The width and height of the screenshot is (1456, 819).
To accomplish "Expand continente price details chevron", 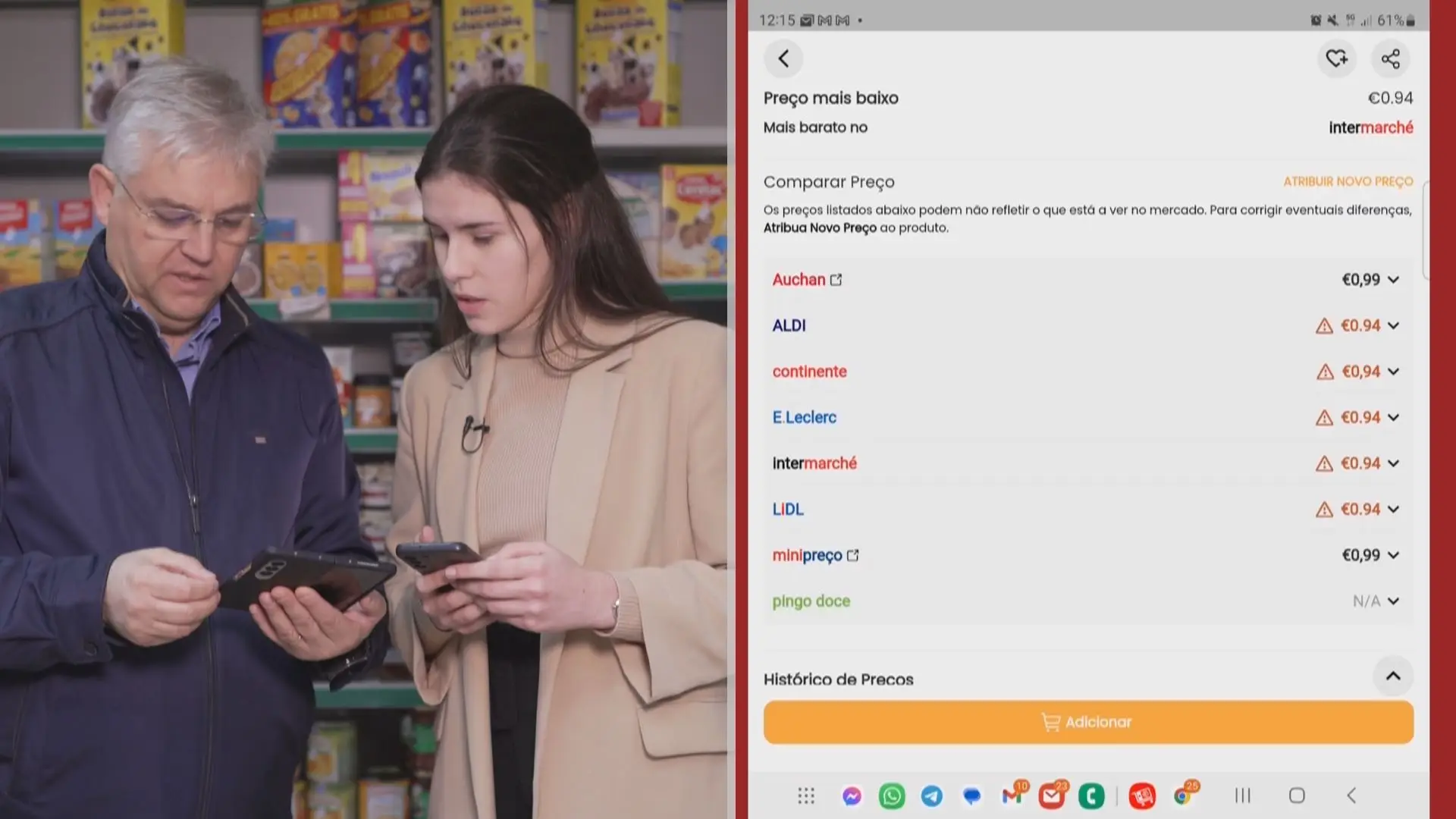I will click(1393, 372).
